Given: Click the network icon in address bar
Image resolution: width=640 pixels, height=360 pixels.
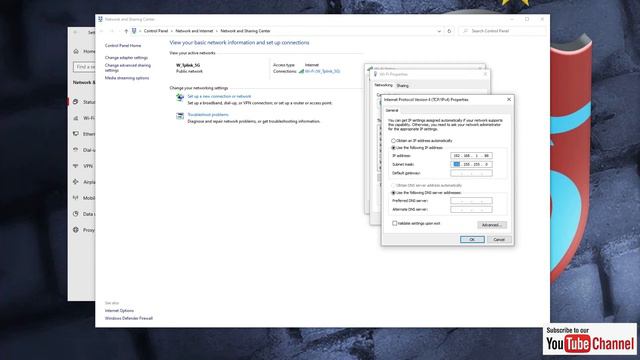Looking at the screenshot, I should [134, 31].
